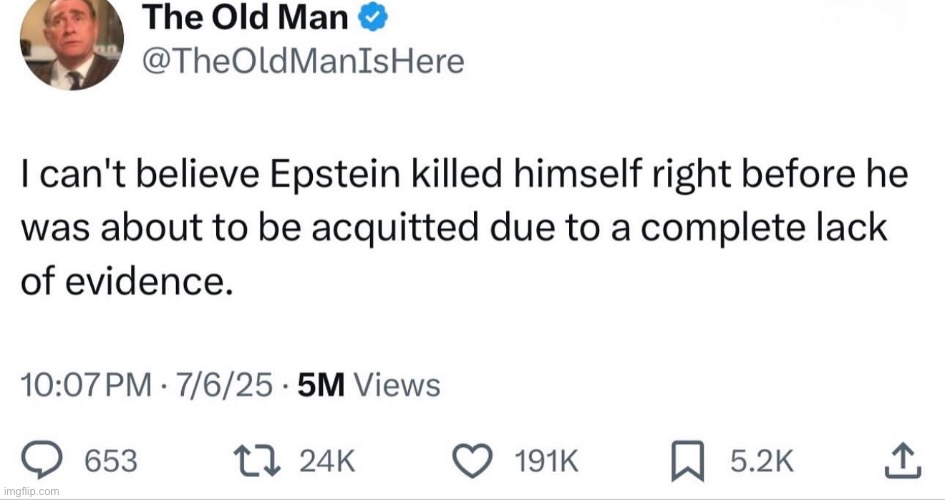
Task: Open the @TheOldManIsHere handle link
Action: click(x=303, y=61)
